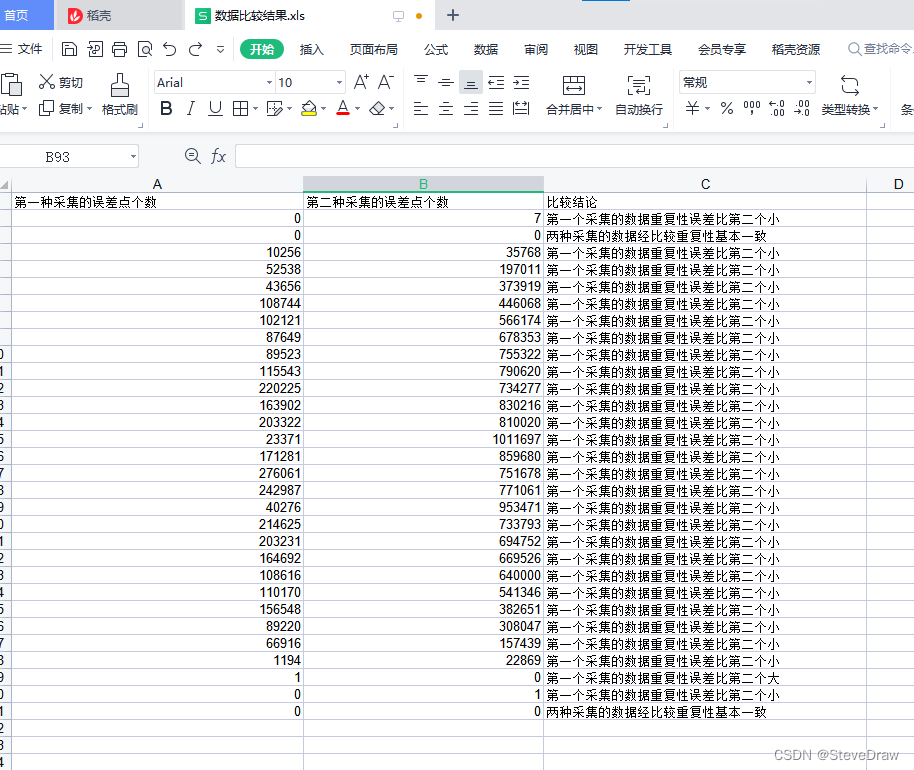The height and width of the screenshot is (770, 914).
Task: Align text right horizontally
Action: 471,108
